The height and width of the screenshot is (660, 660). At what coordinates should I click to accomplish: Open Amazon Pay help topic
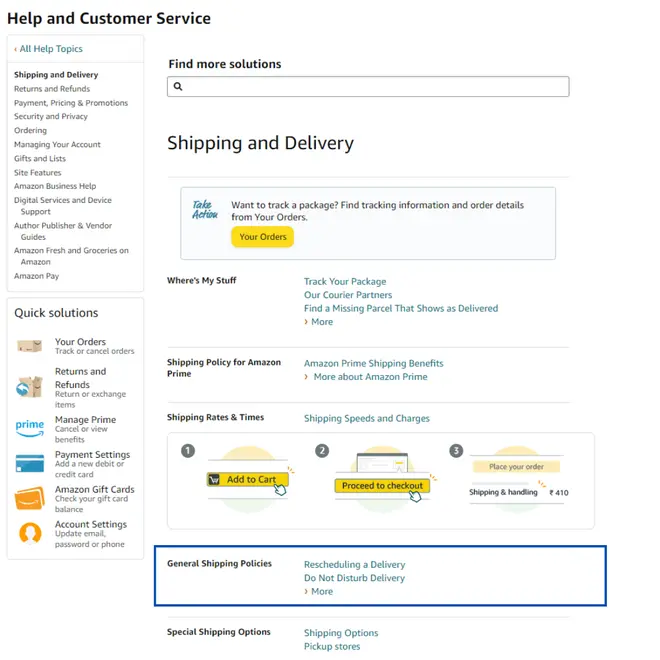coord(36,276)
